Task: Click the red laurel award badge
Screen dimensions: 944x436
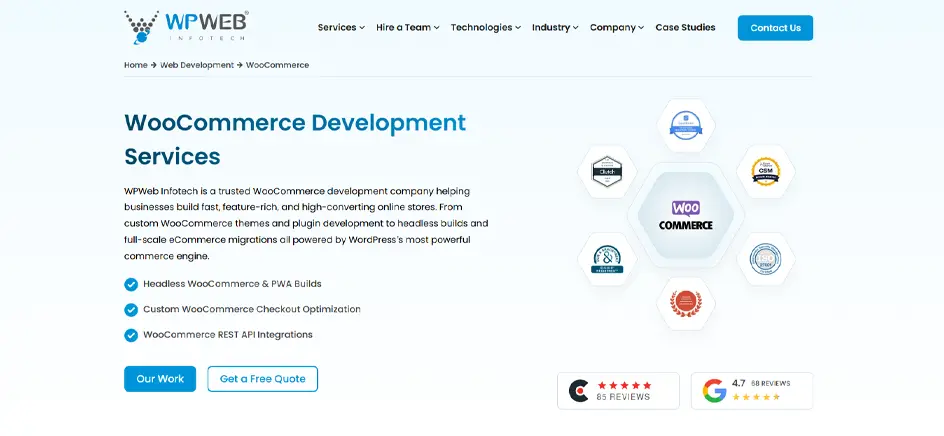Action: pyautogui.click(x=686, y=304)
